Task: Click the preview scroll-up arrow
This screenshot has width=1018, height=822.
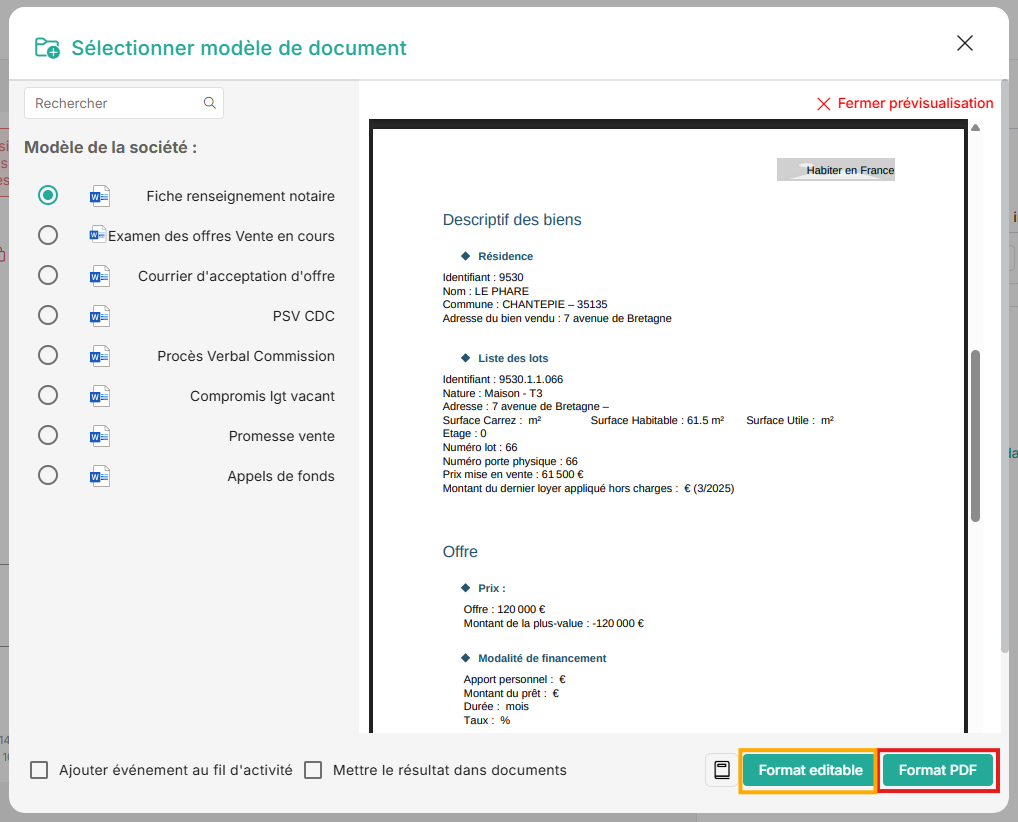Action: (x=975, y=128)
